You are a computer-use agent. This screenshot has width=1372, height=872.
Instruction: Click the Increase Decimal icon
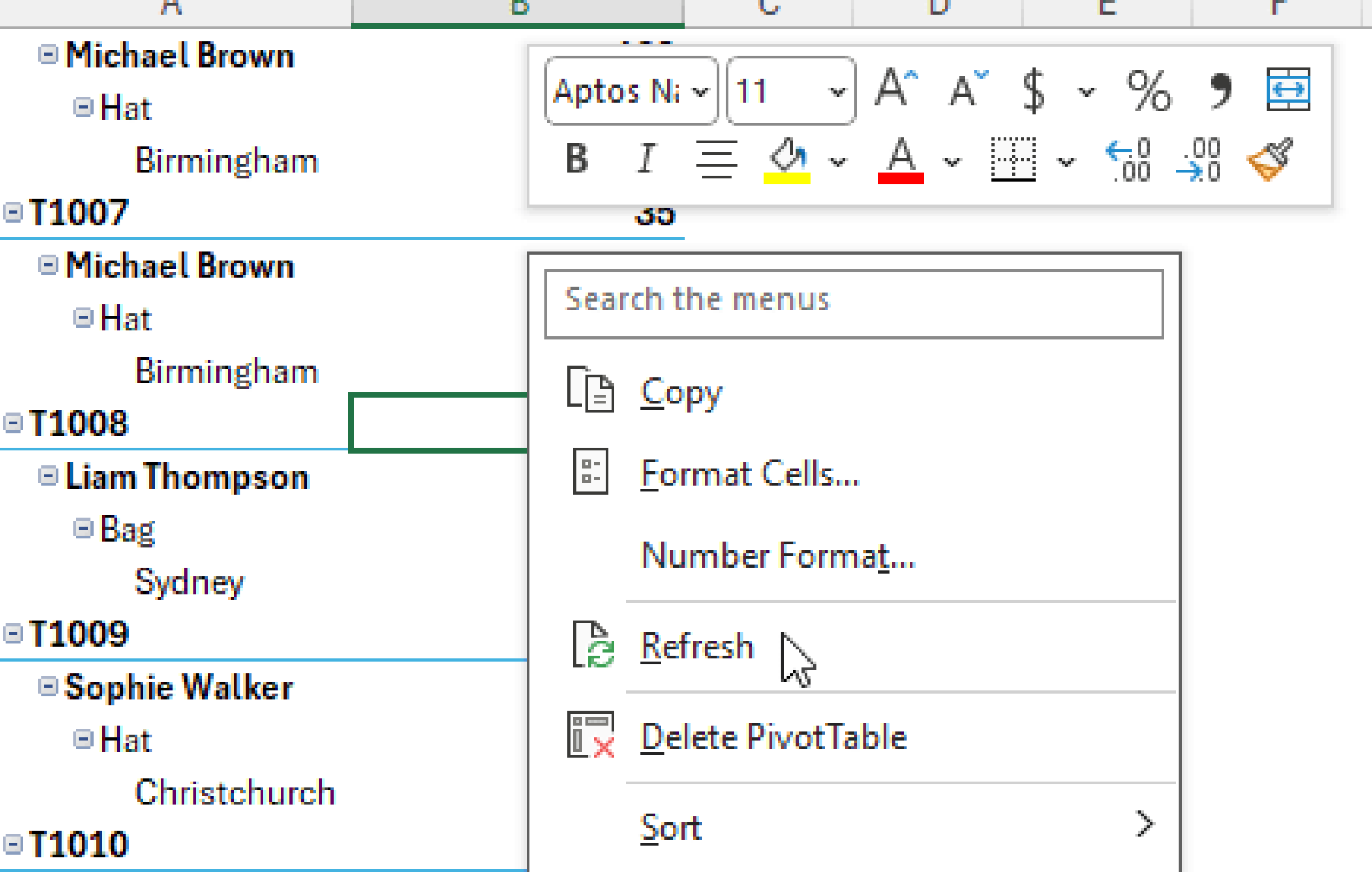1128,160
